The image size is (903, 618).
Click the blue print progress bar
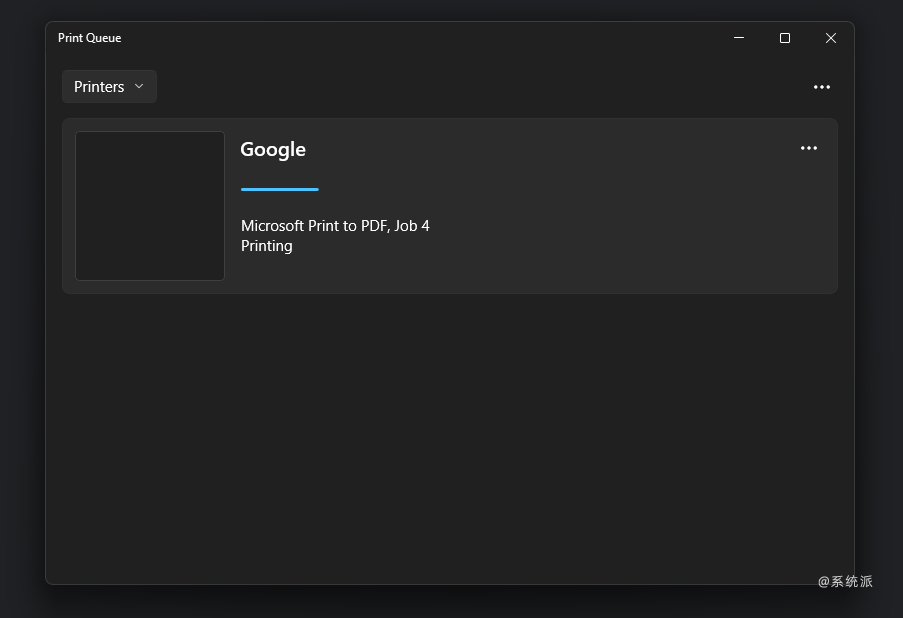click(280, 189)
